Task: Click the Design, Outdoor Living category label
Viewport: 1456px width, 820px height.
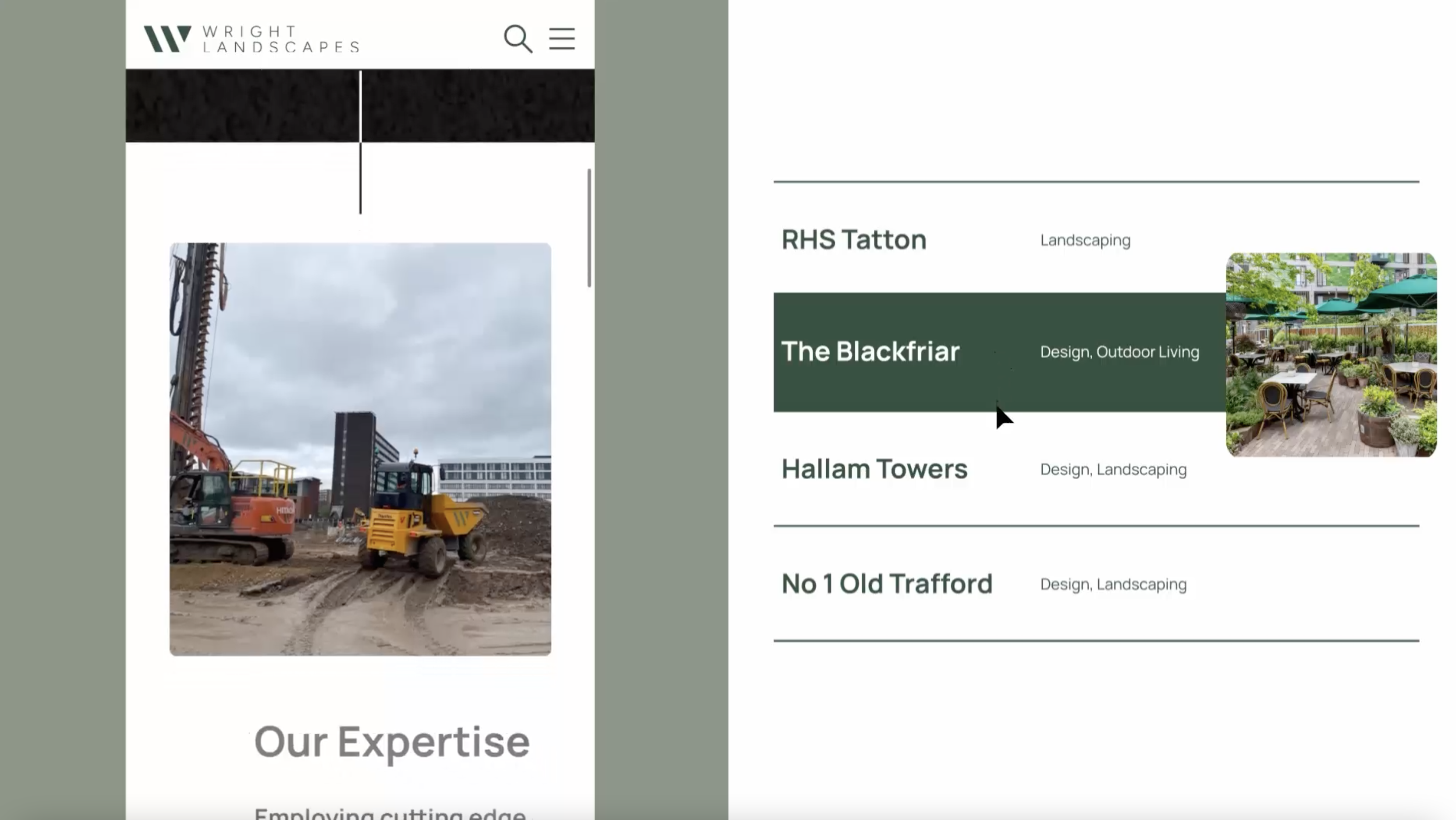Action: 1119,352
